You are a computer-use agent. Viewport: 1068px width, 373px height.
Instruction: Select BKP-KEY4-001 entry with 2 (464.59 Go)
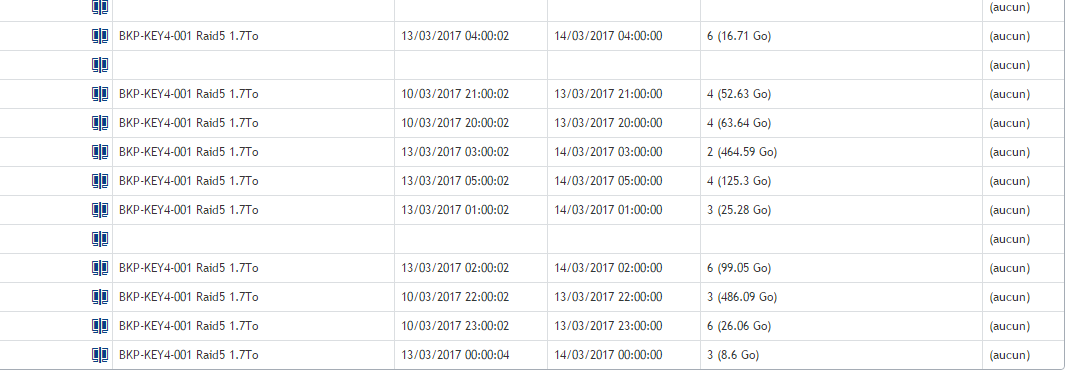[x=189, y=152]
